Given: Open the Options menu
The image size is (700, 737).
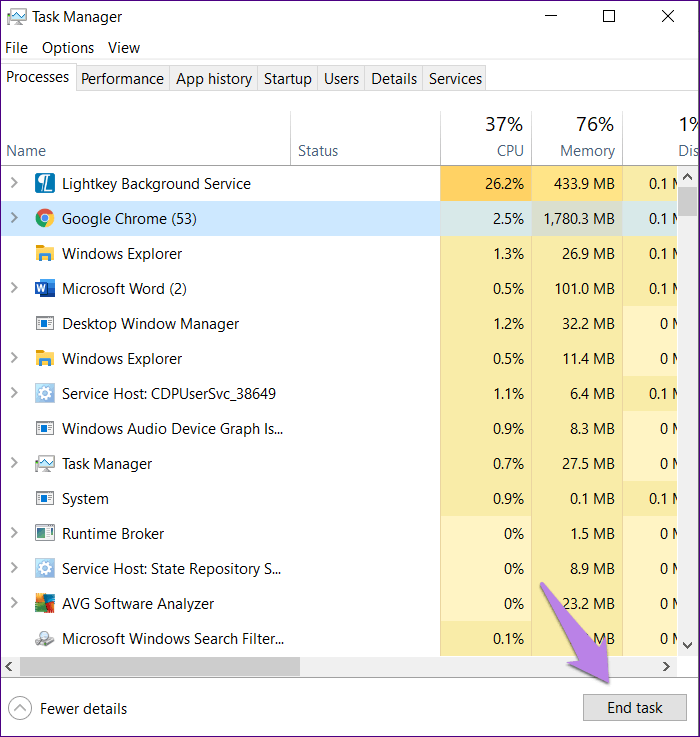Looking at the screenshot, I should pos(68,47).
